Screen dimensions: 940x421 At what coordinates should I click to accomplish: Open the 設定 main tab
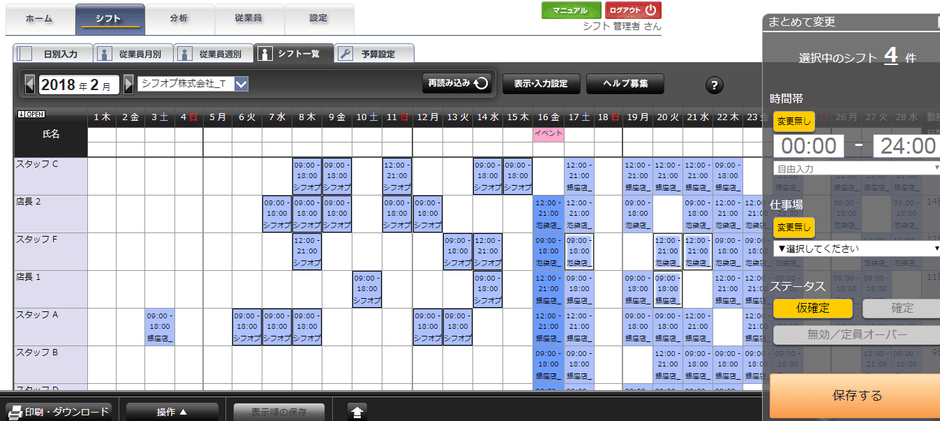click(x=318, y=19)
